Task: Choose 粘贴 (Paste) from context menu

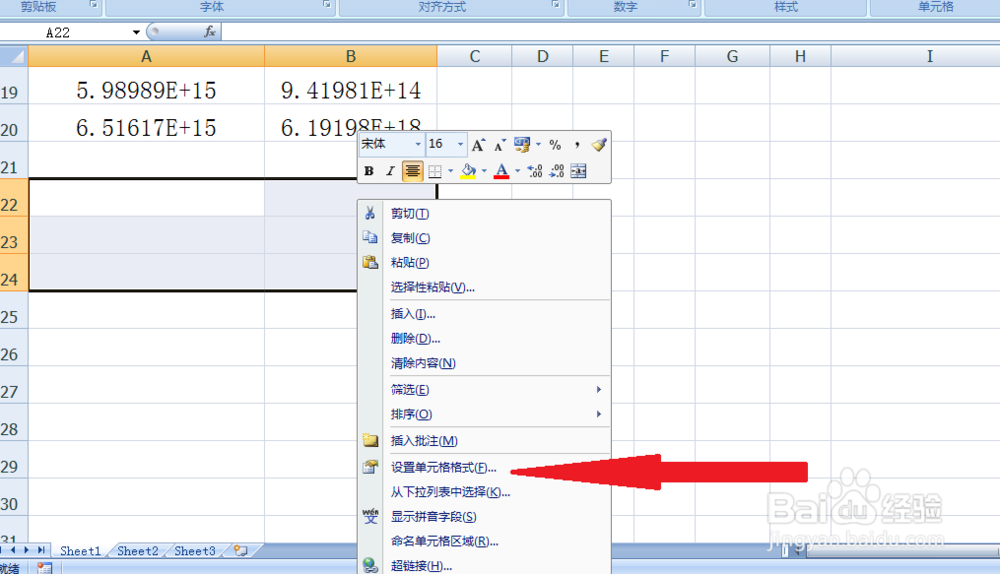Action: click(x=484, y=262)
